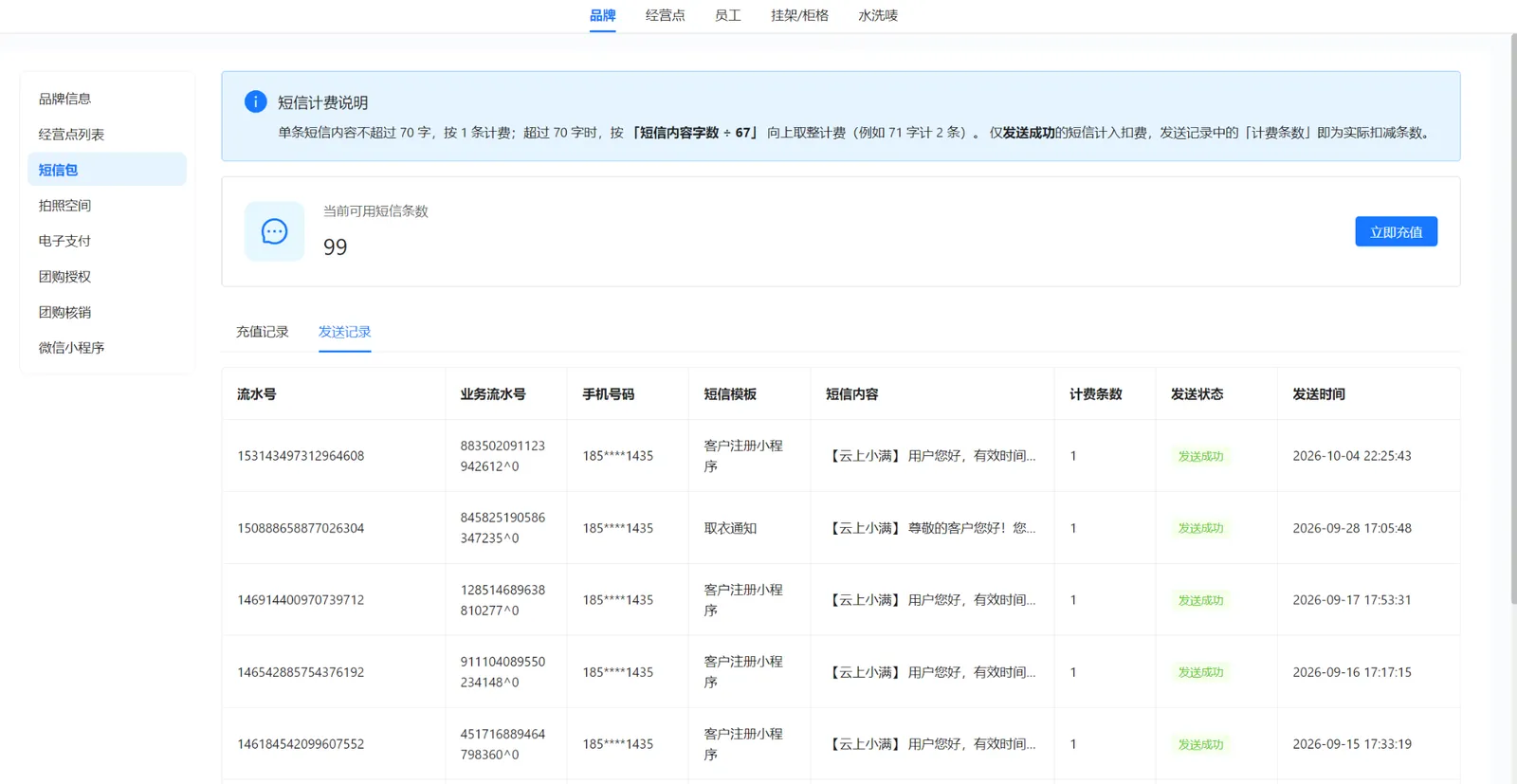Click the blue info icon beside 短信计费说明
Screen dimensions: 1517x784
point(255,101)
